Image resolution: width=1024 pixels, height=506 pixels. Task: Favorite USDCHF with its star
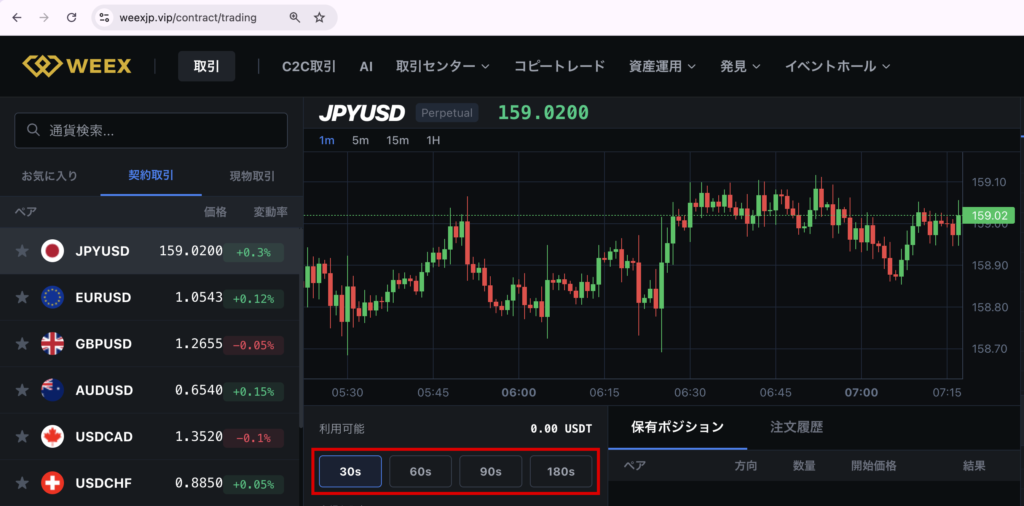[22, 483]
